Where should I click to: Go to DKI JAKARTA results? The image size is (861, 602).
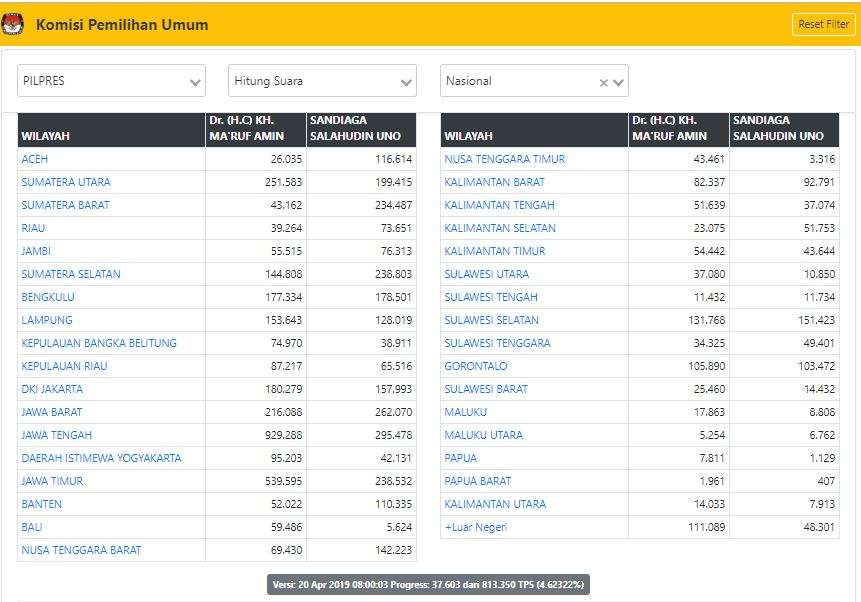(52, 389)
